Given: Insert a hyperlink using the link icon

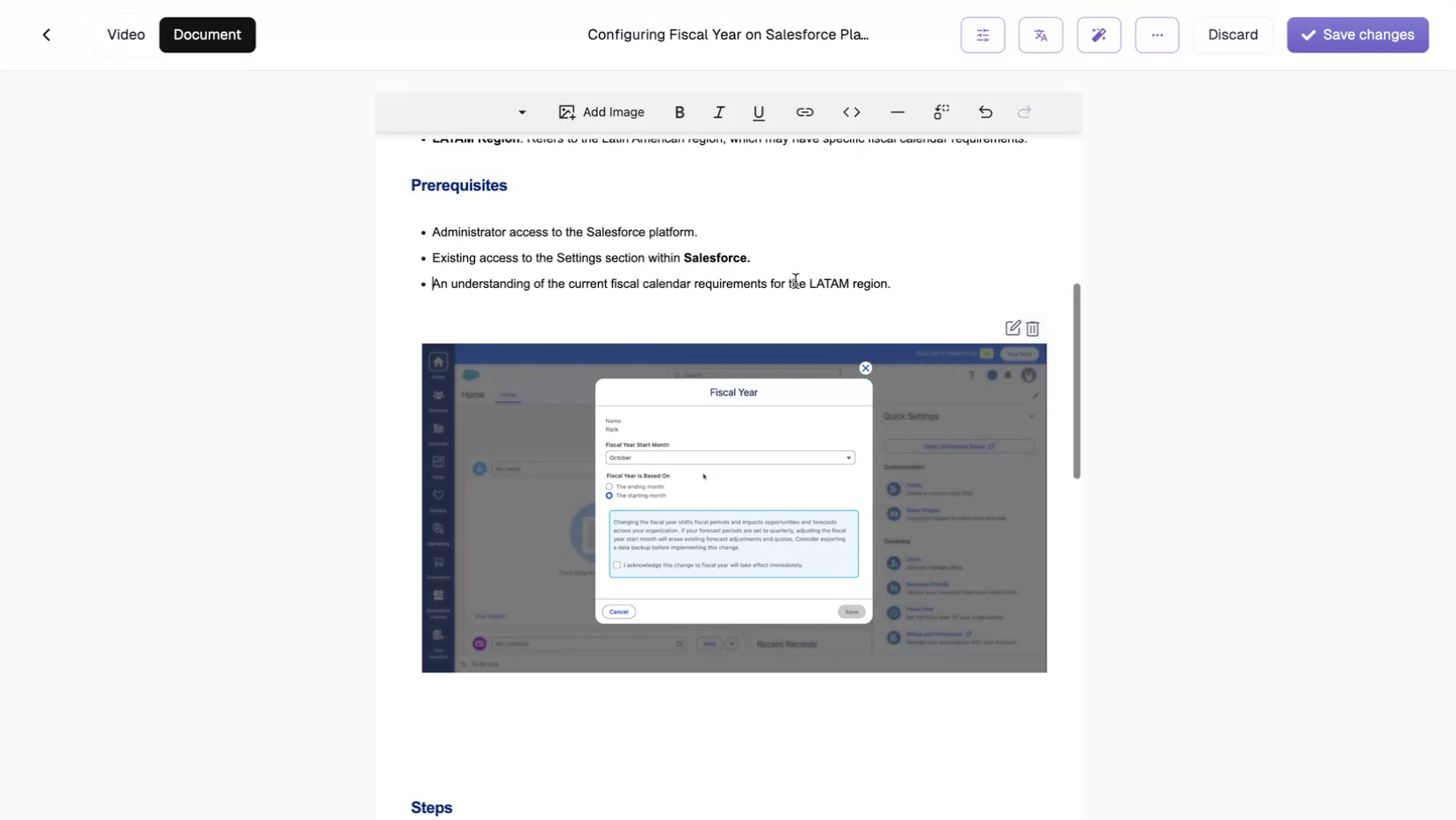Looking at the screenshot, I should pyautogui.click(x=804, y=112).
